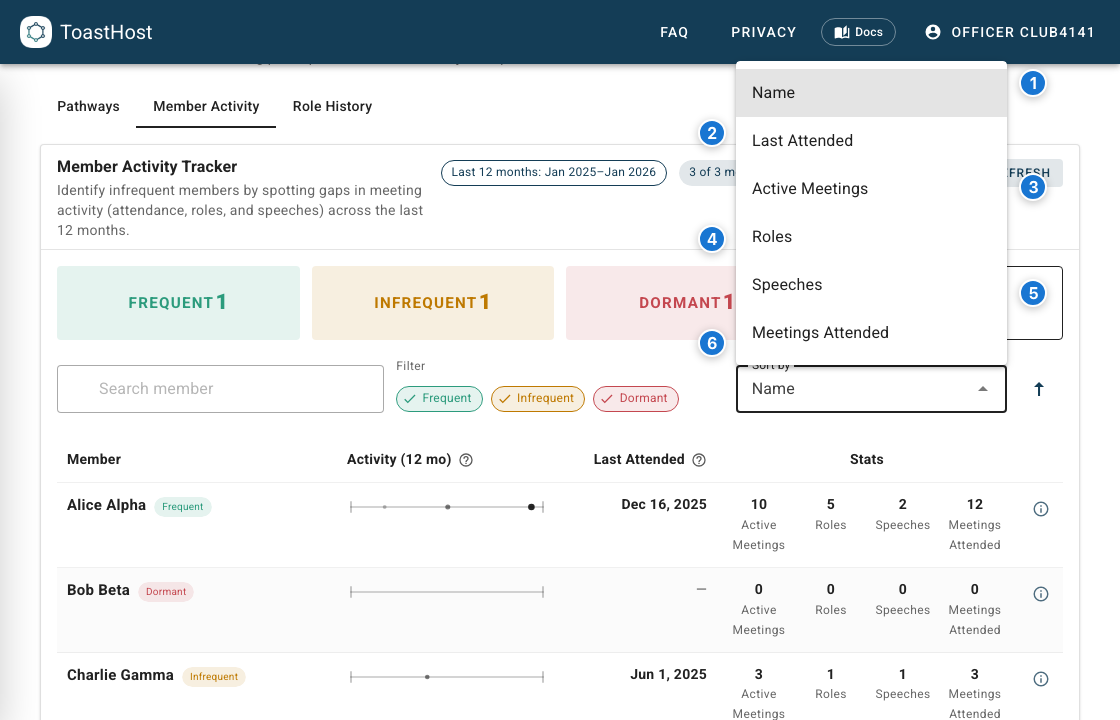Open the account menu via the person icon
The image size is (1120, 720).
931,31
